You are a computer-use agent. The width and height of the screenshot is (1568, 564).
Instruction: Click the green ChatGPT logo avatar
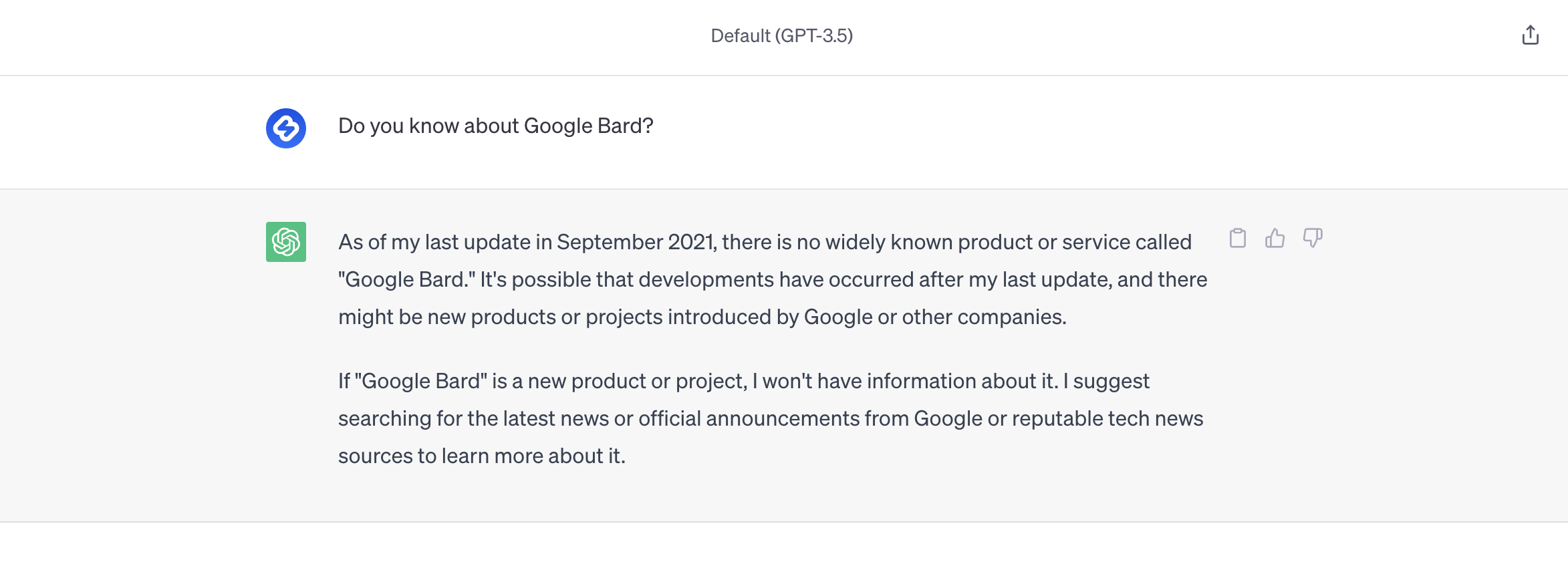[x=286, y=242]
